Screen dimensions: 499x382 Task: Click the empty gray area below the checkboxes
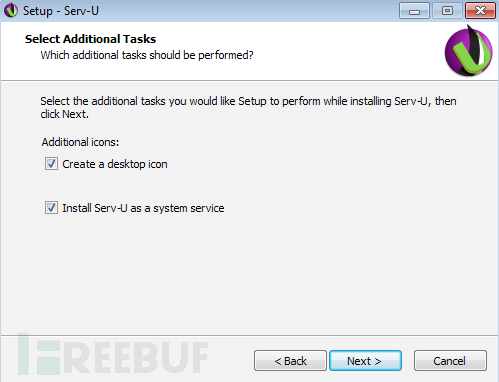click(249, 273)
